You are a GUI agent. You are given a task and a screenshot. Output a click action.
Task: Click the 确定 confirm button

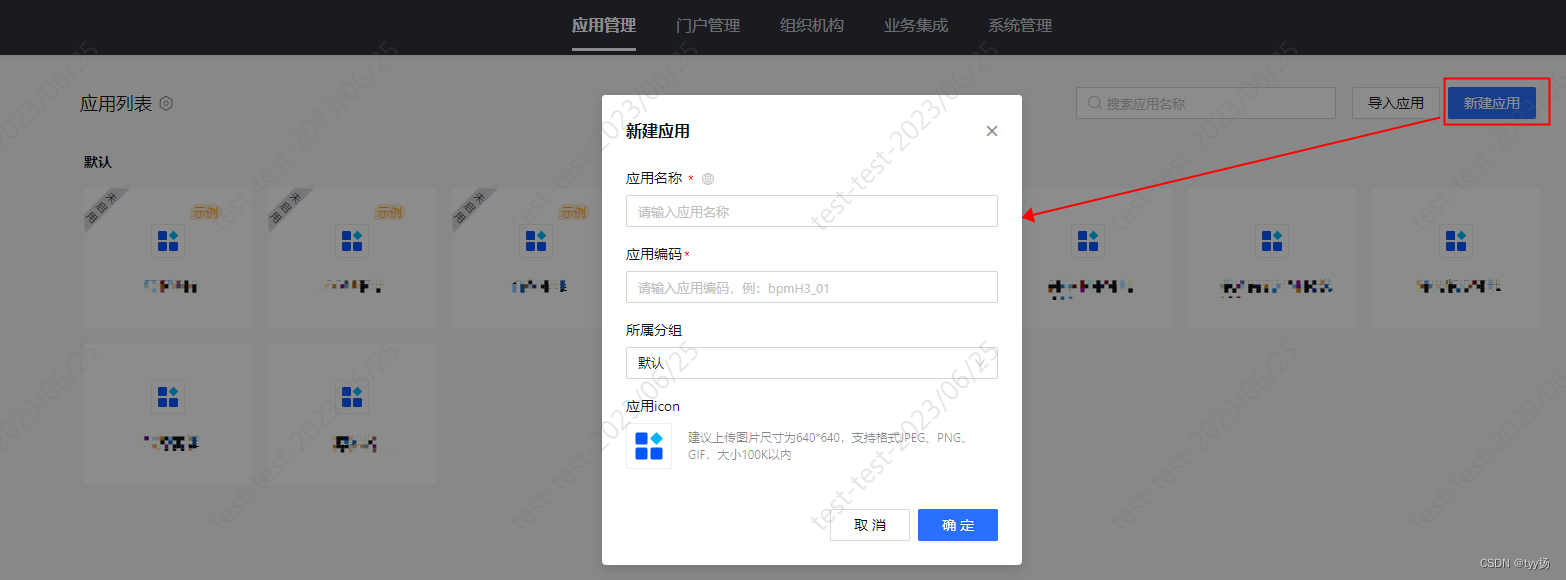[956, 525]
